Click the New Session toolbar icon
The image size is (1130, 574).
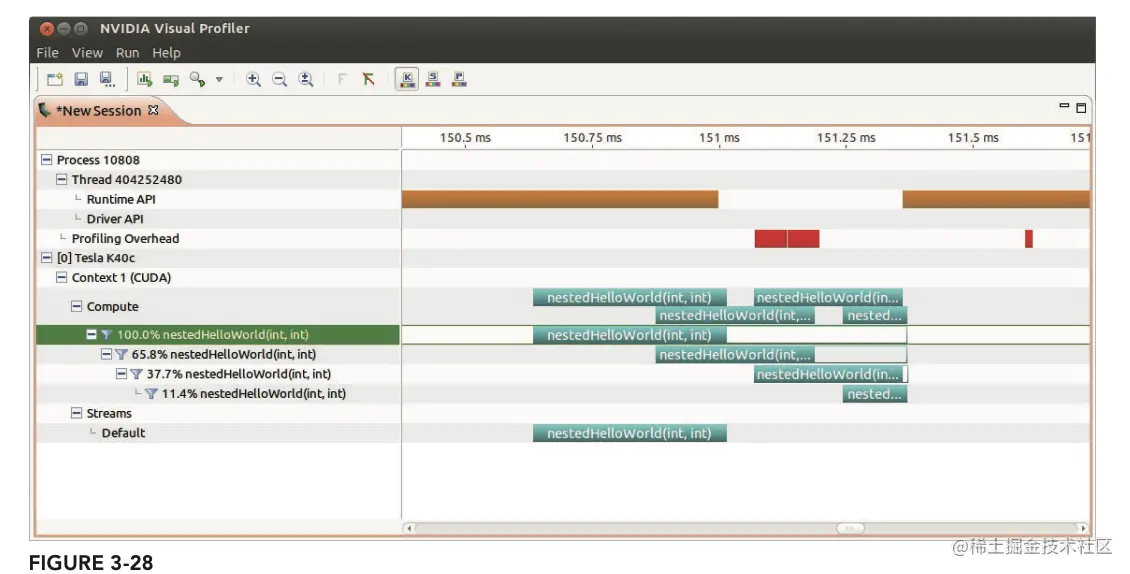click(55, 79)
